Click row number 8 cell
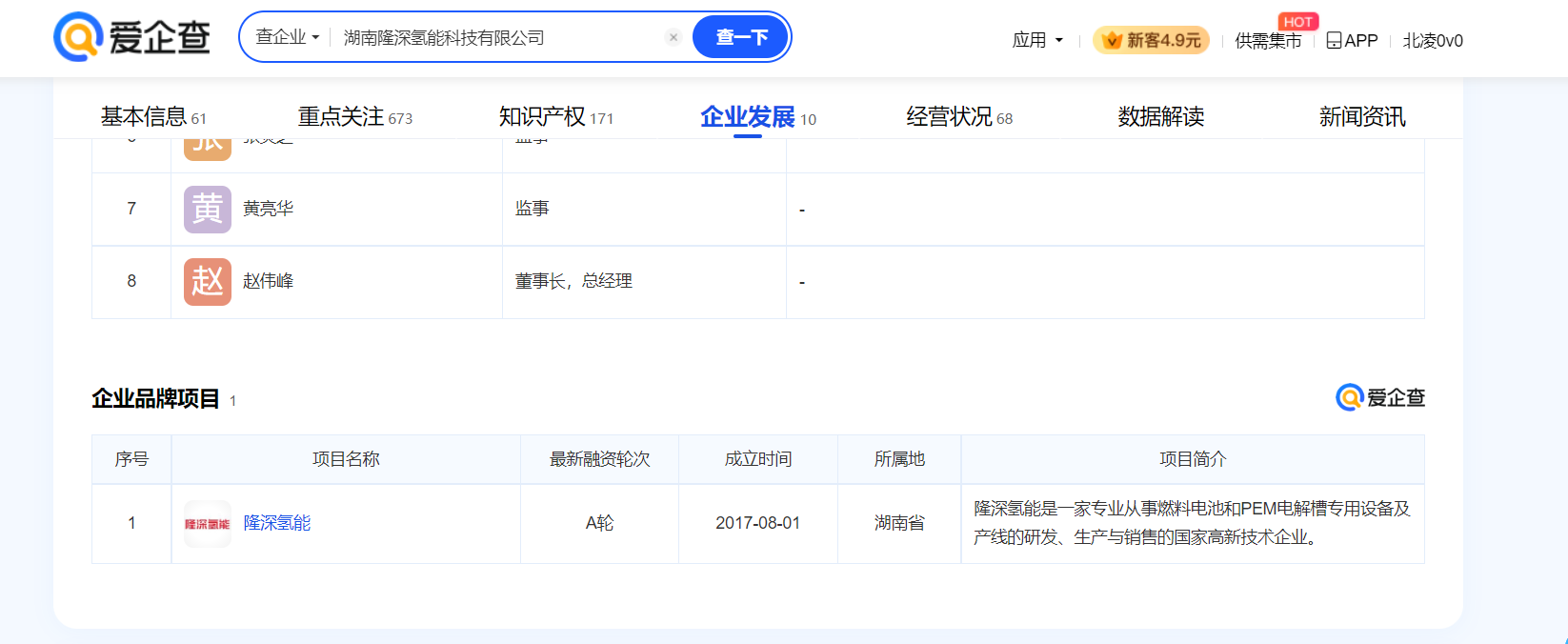Viewport: 1568px width, 644px height. 131,281
